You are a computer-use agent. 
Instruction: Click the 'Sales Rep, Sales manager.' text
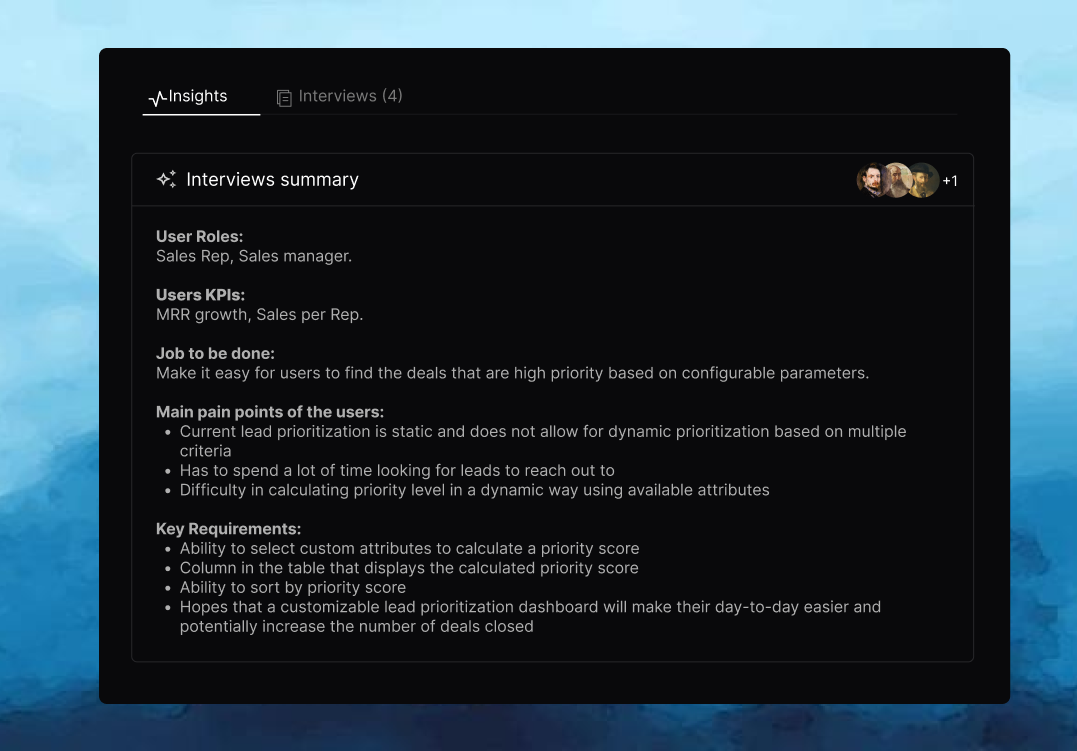click(254, 256)
